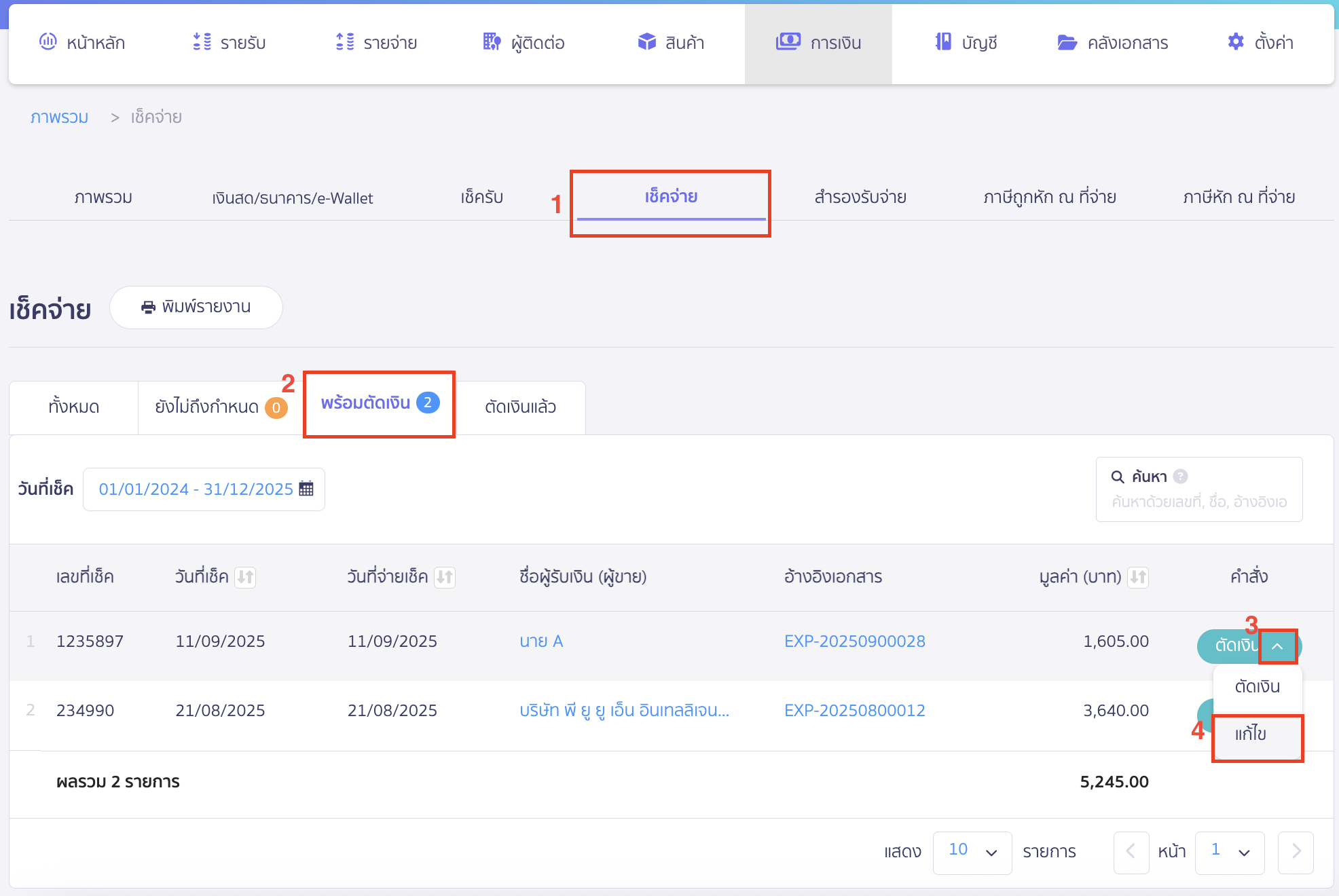Screen dimensions: 1339x896
Task: Click the การเงิน money icon
Action: coord(788,42)
